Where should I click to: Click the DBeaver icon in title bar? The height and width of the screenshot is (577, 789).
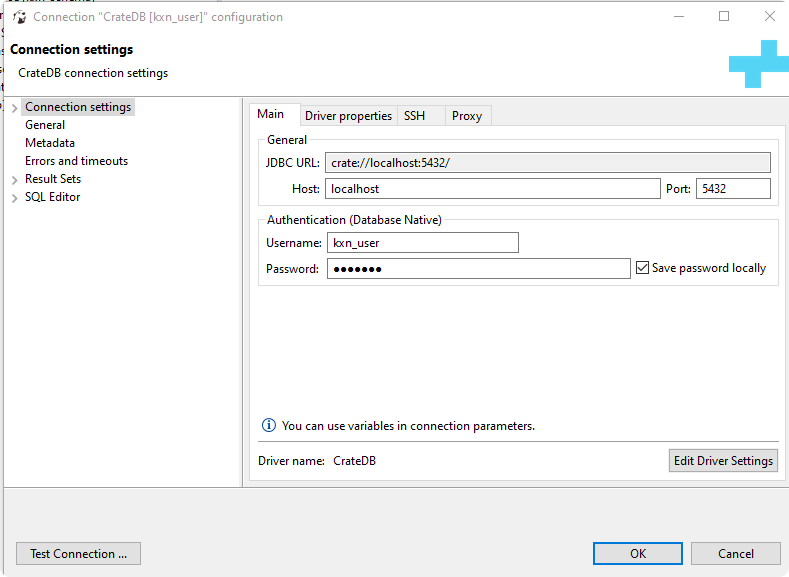20,17
